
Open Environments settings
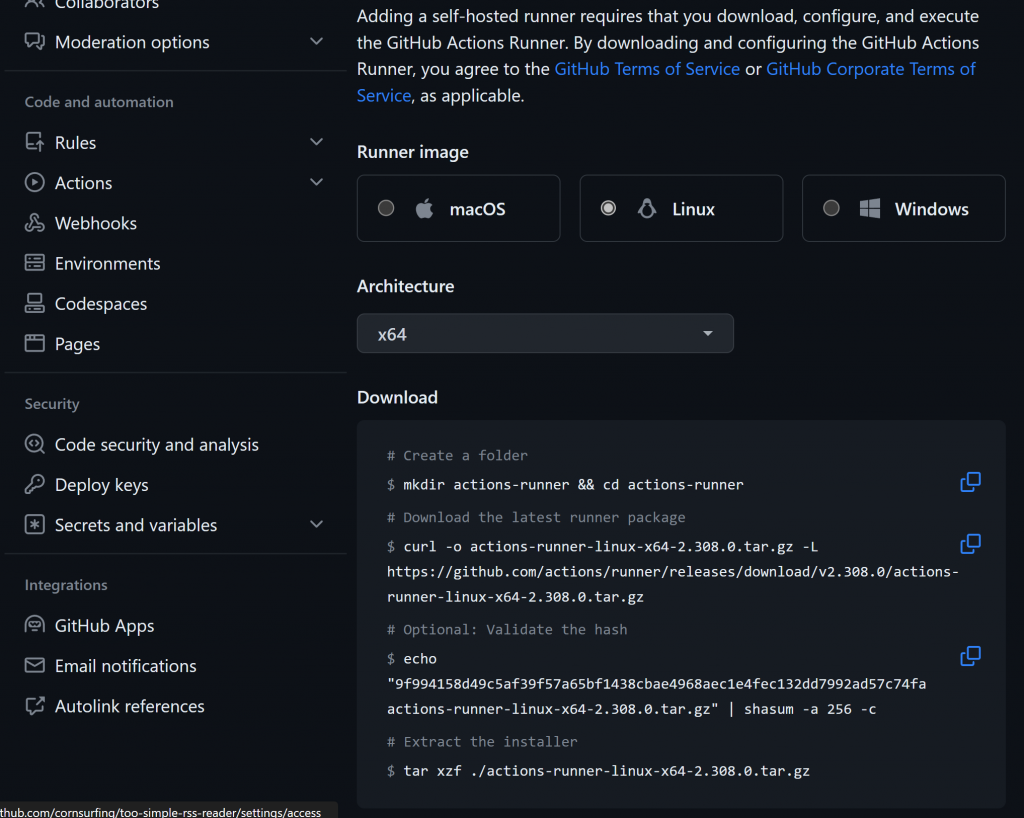tap(108, 263)
